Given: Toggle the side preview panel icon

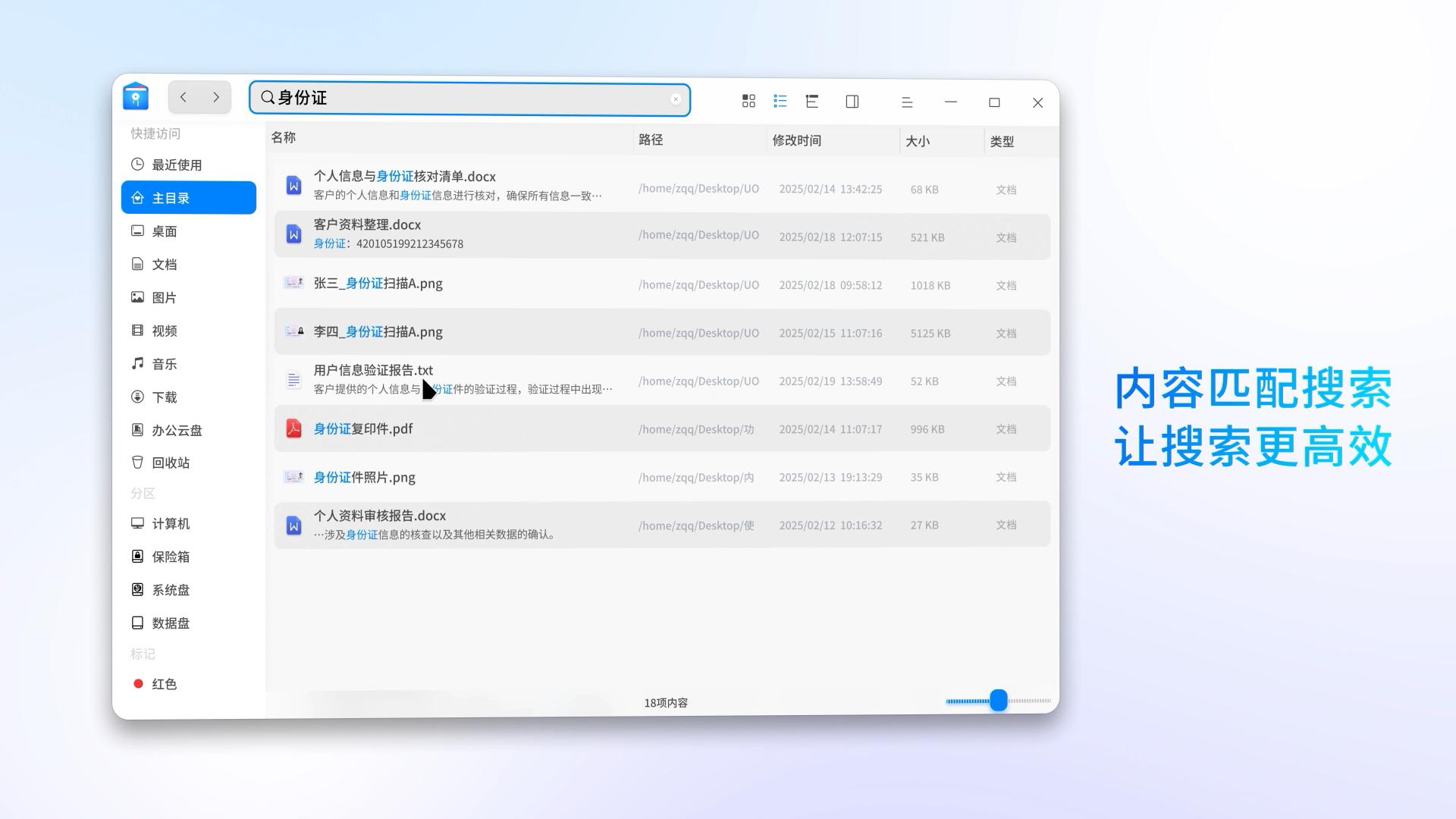Looking at the screenshot, I should pos(852,102).
